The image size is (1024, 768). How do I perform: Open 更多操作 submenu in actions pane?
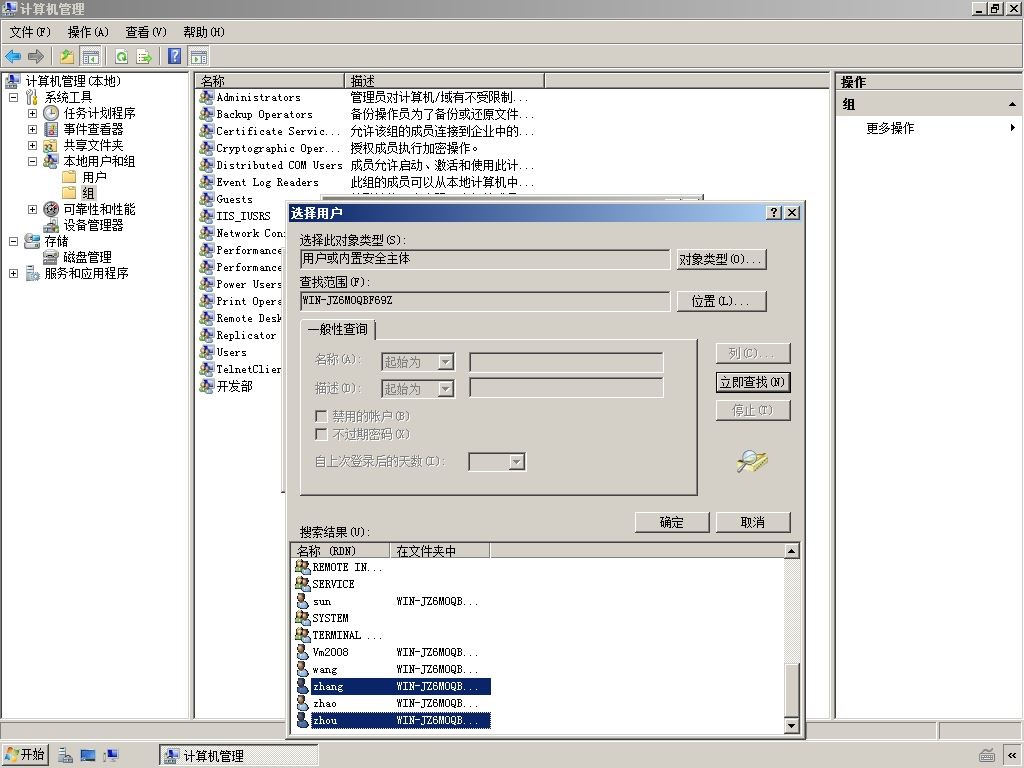928,128
